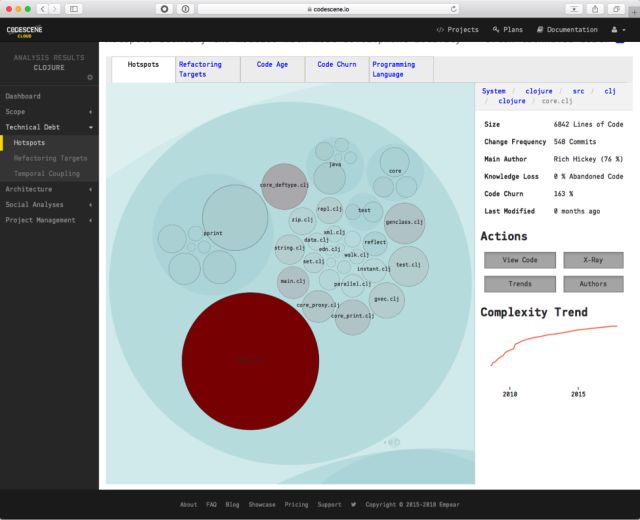
Task: Click the X-Ray button
Action: [593, 260]
